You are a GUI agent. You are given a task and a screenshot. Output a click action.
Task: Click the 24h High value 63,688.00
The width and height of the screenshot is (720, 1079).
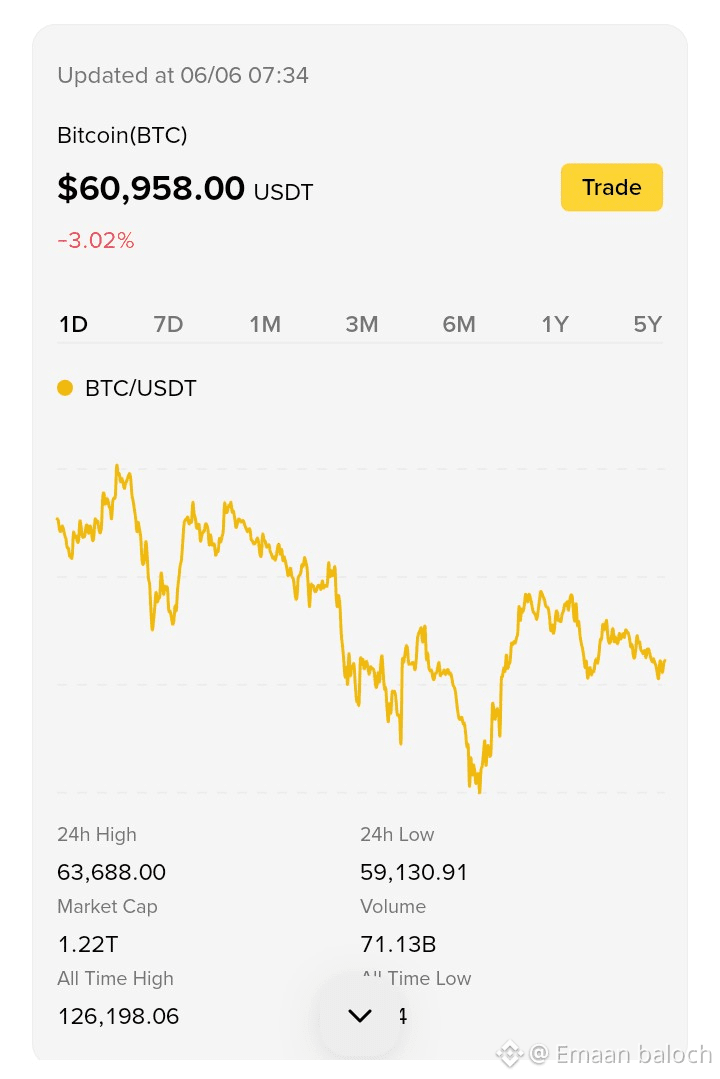(112, 872)
